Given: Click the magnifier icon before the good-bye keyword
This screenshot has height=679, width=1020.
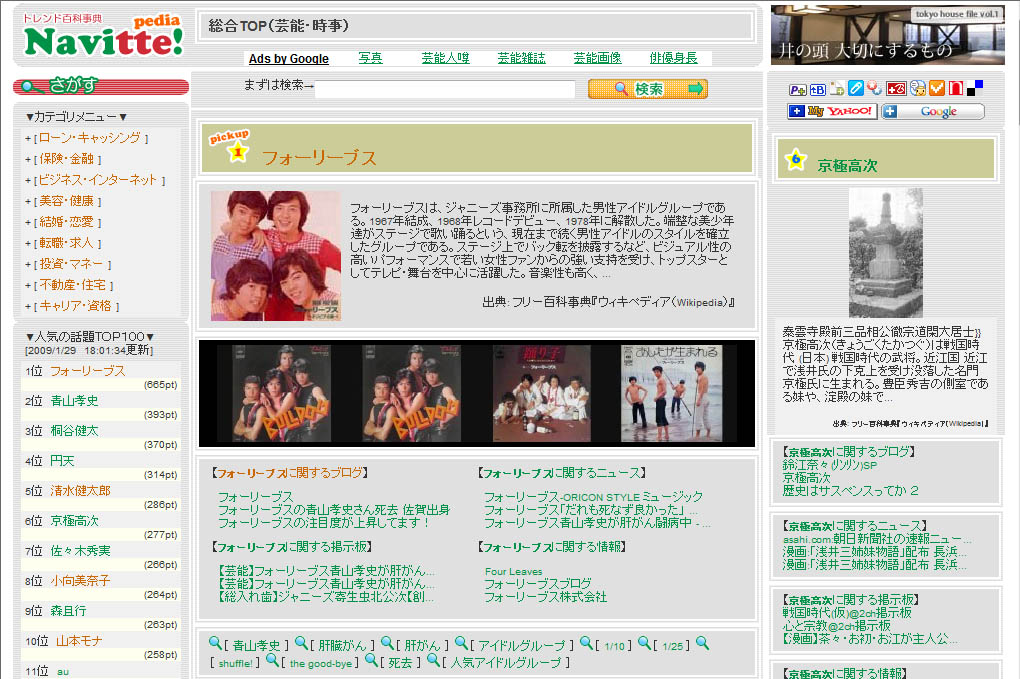Looking at the screenshot, I should point(273,661).
